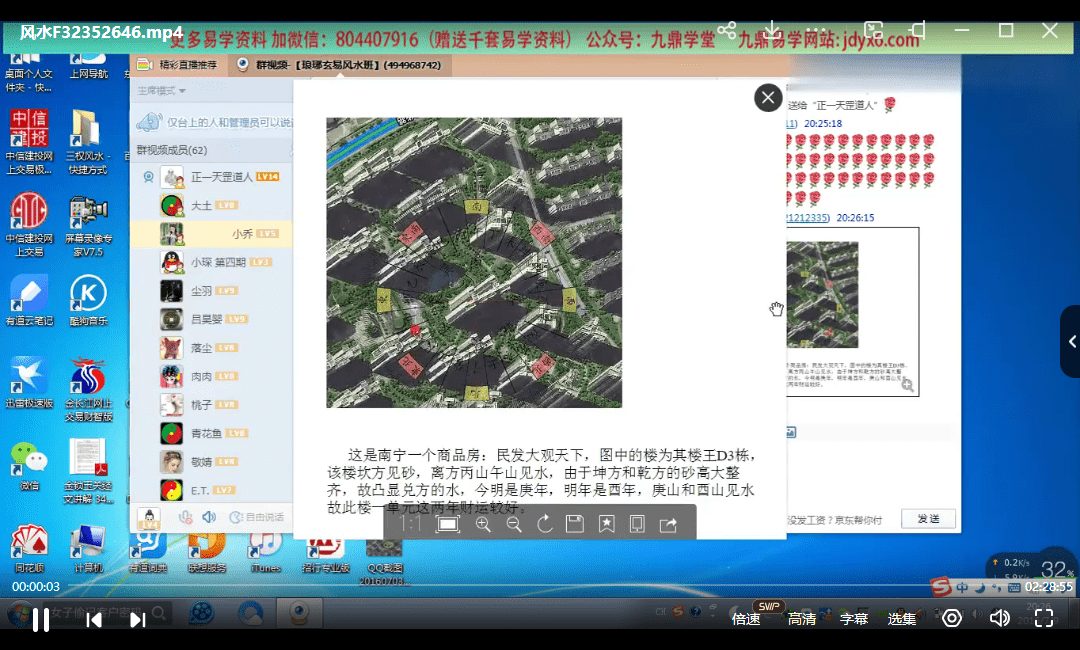Expand the right side panel arrow

pos(1071,341)
